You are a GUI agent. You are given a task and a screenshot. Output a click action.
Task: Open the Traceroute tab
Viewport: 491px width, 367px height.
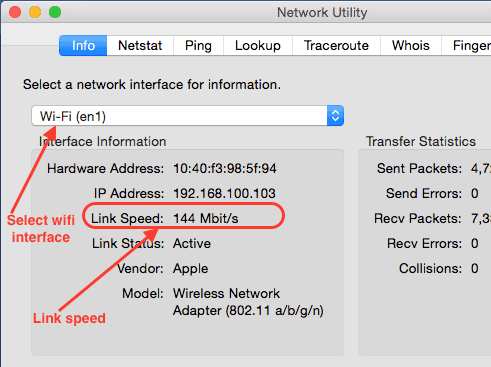pyautogui.click(x=336, y=45)
